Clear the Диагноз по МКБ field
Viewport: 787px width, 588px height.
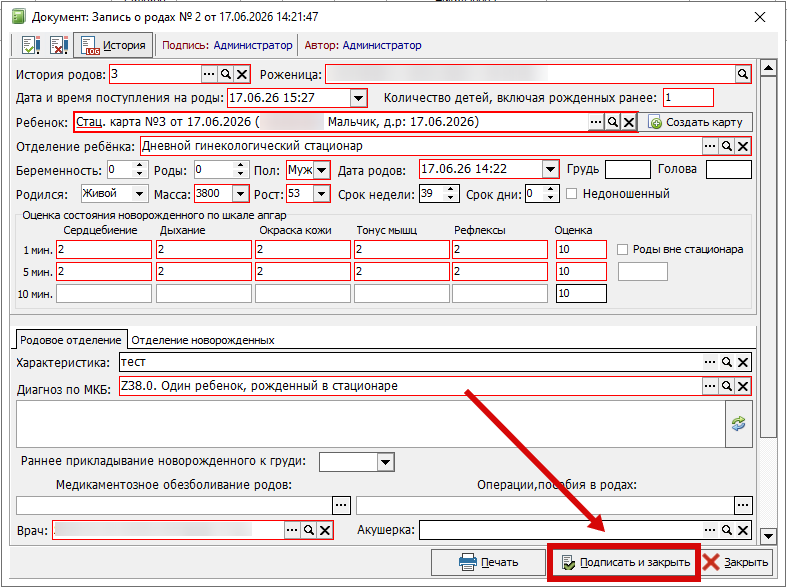pos(743,386)
